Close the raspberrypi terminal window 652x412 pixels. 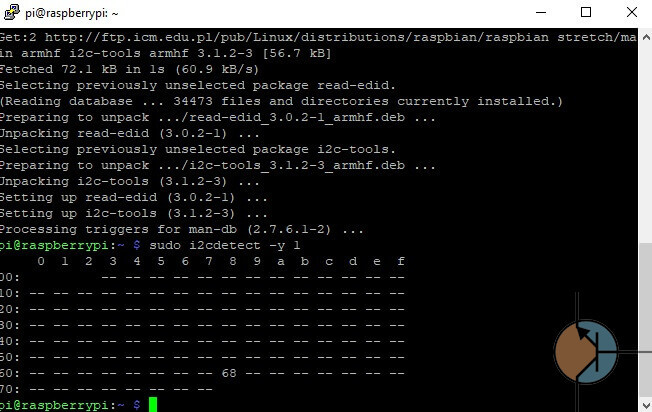tap(632, 12)
